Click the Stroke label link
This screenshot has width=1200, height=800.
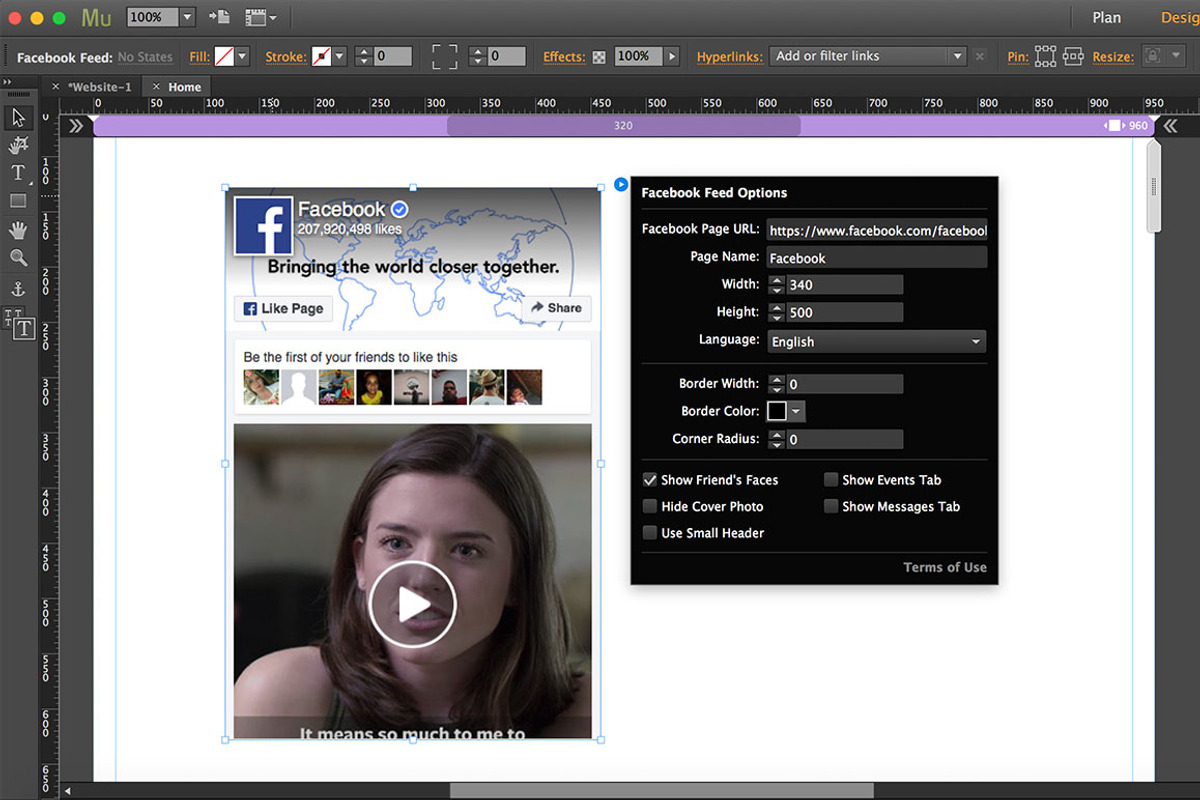(x=286, y=57)
